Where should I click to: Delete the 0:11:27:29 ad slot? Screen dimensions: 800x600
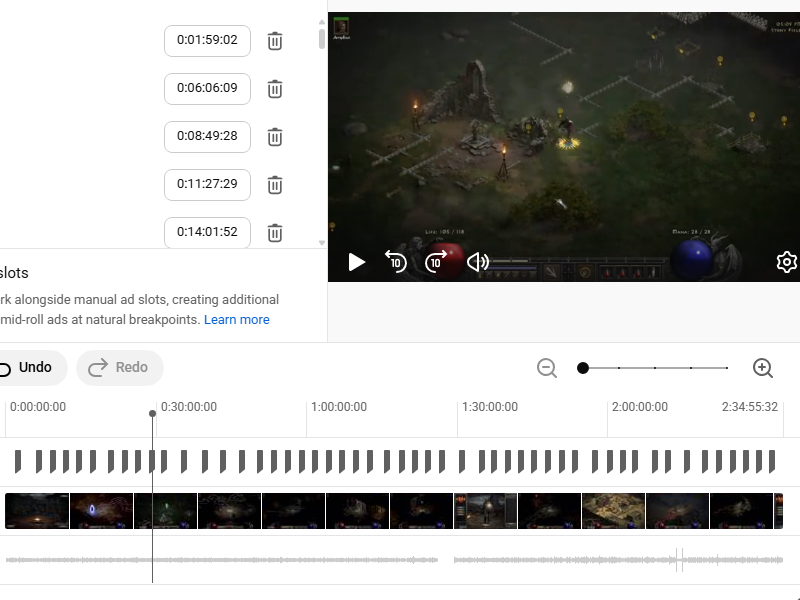pos(274,185)
